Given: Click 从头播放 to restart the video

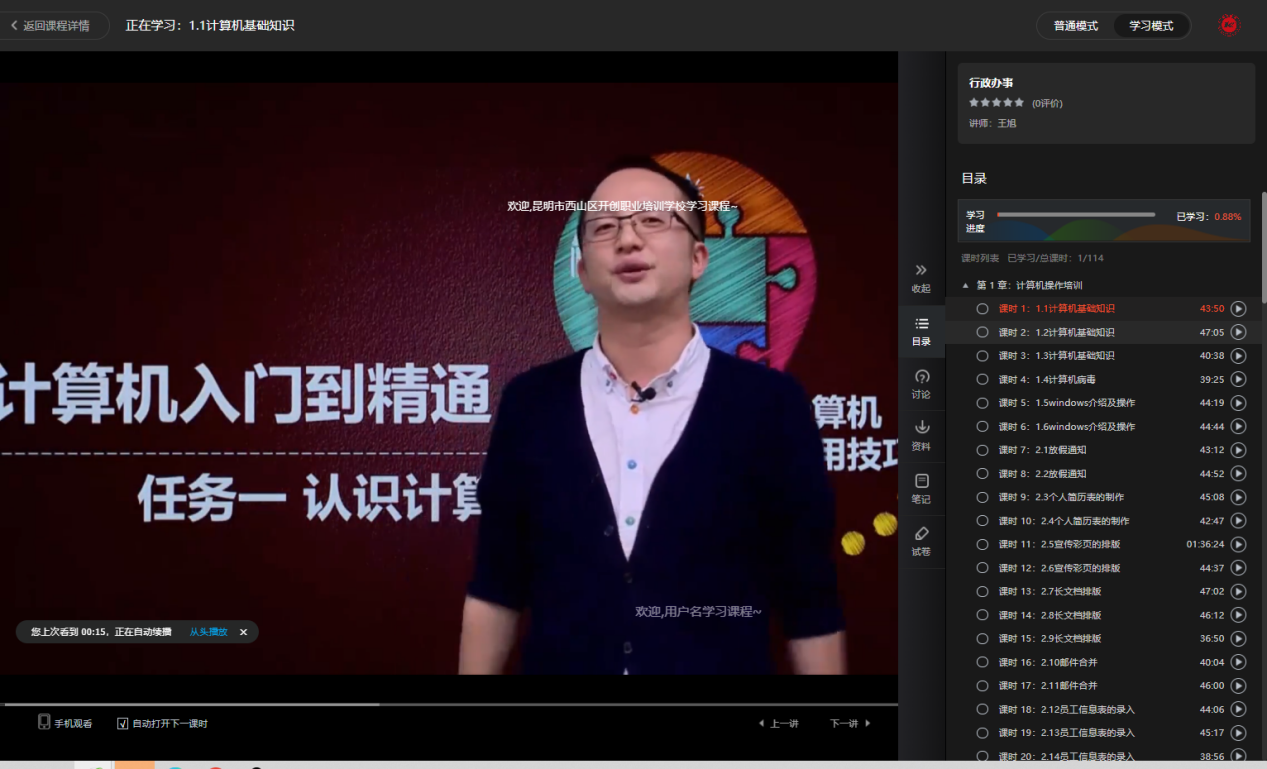Looking at the screenshot, I should (x=209, y=632).
